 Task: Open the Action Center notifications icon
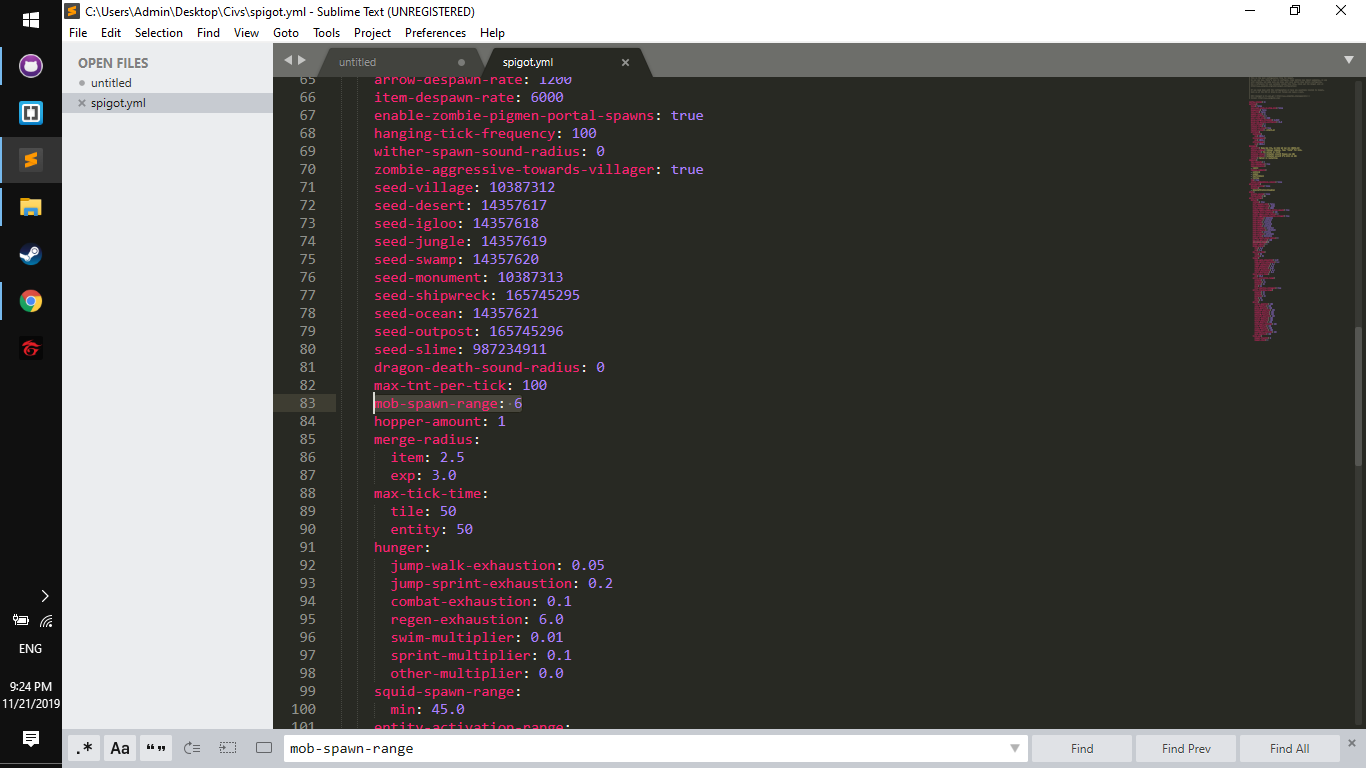click(31, 739)
